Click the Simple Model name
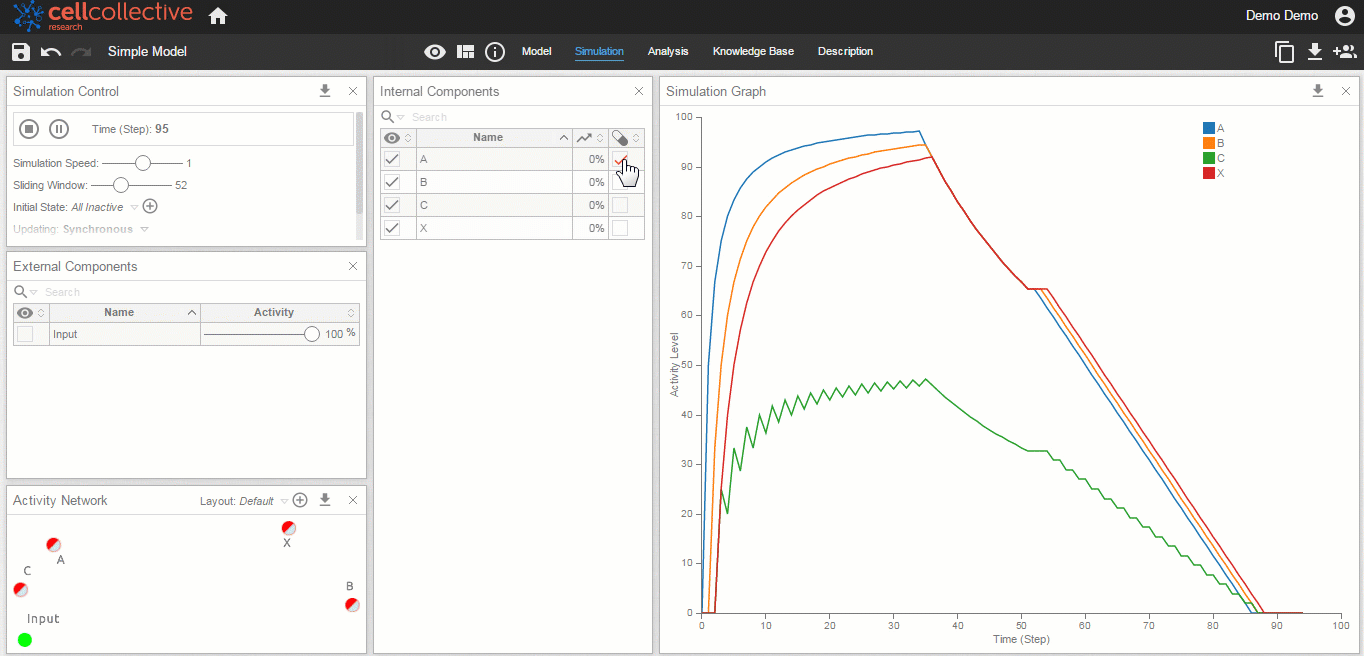Image resolution: width=1364 pixels, height=656 pixels. pyautogui.click(x=147, y=52)
